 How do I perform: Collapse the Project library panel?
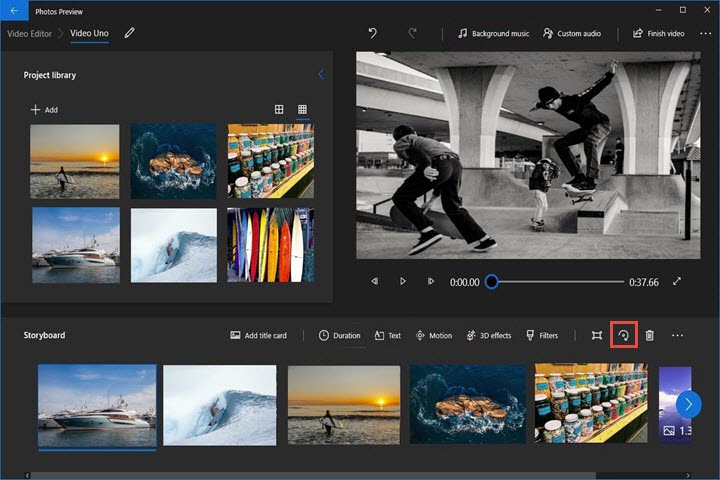click(x=320, y=75)
